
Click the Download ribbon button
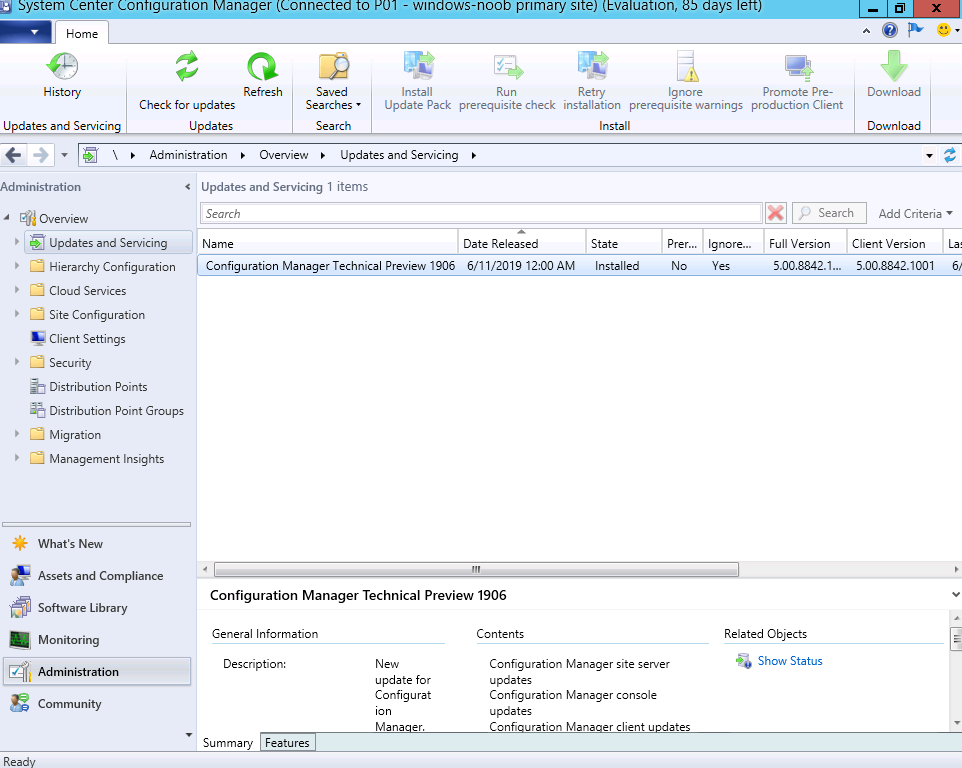(894, 75)
